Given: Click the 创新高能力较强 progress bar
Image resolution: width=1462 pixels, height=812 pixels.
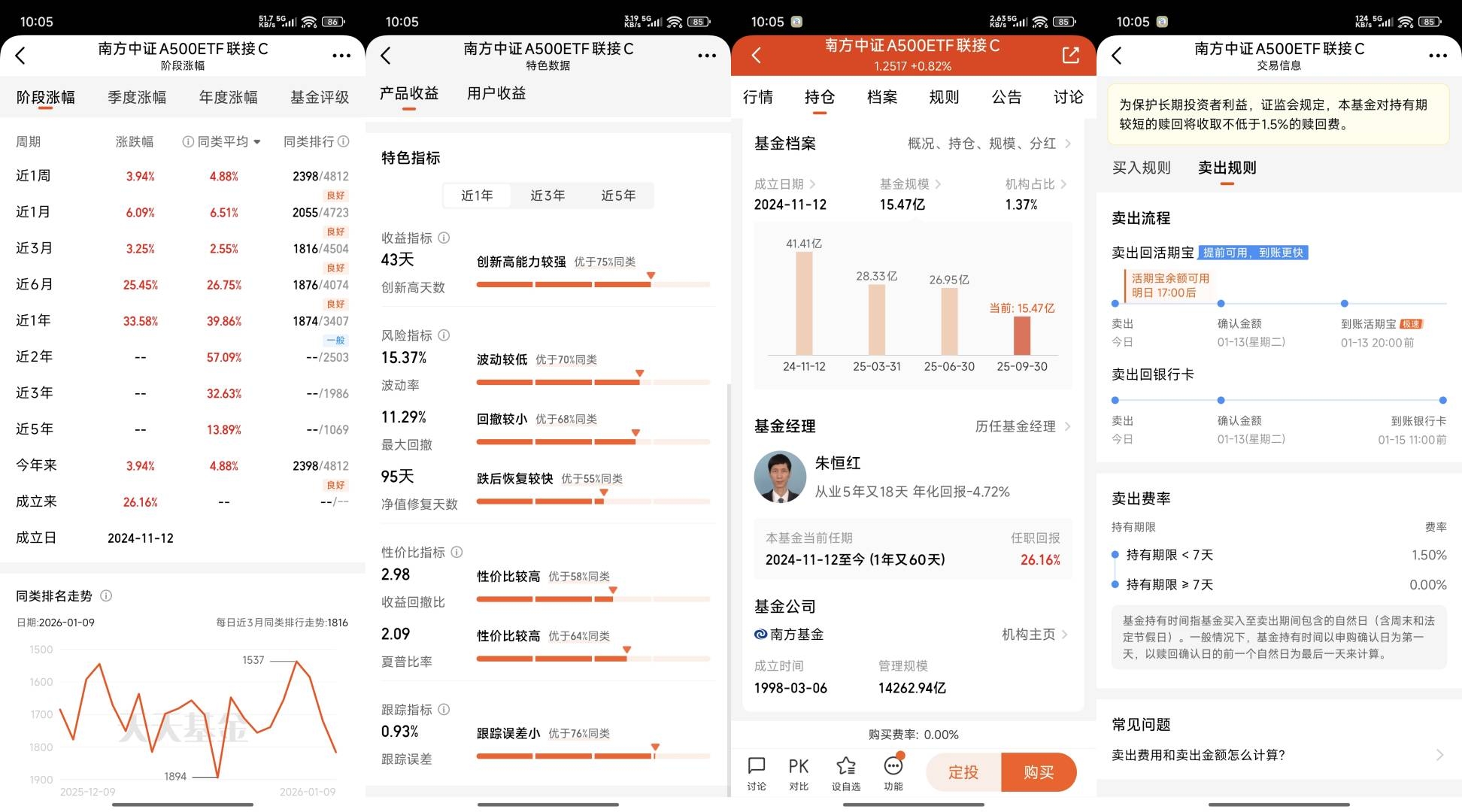Looking at the screenshot, I should 593,284.
